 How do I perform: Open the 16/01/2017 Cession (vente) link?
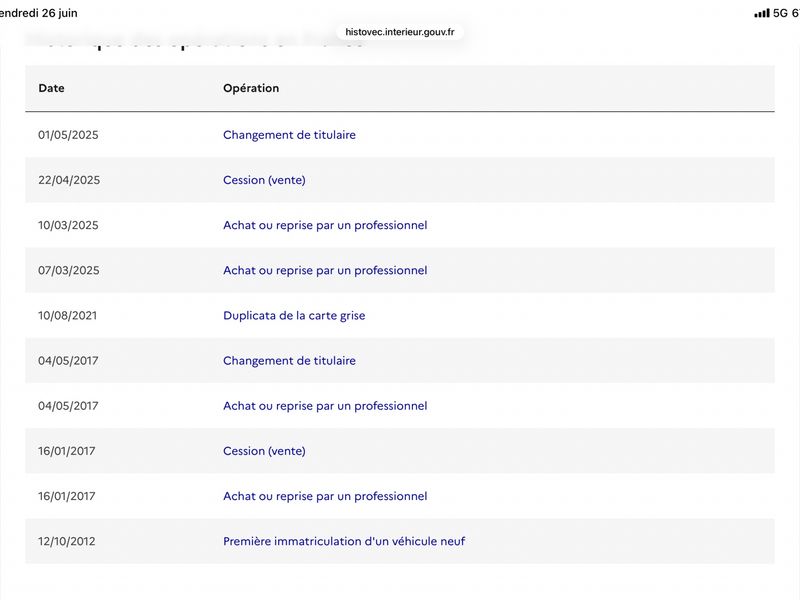tap(264, 451)
